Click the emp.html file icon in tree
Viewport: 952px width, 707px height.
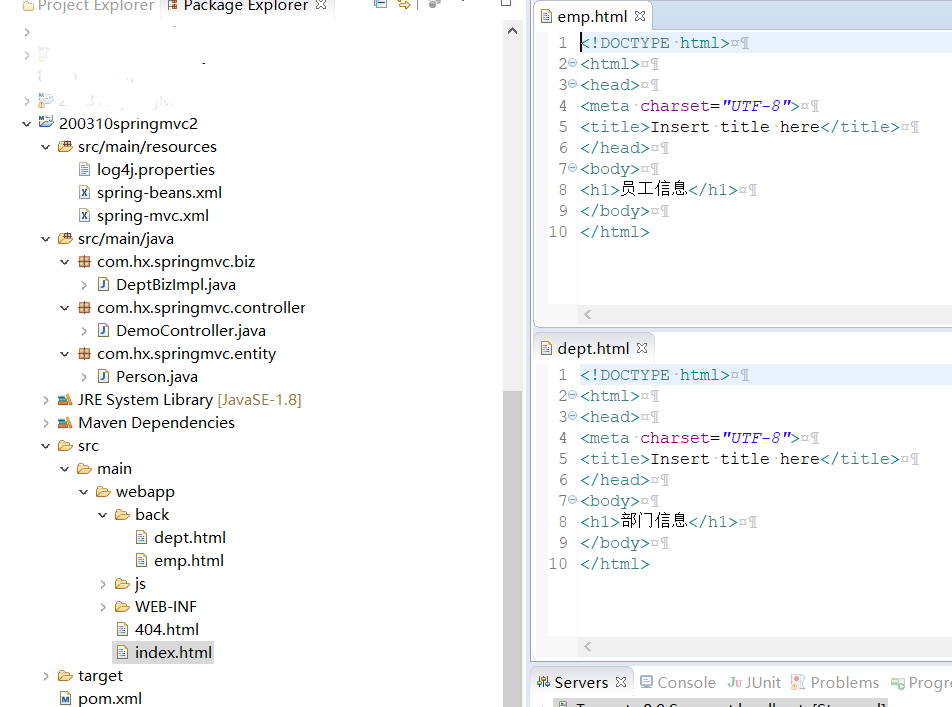coord(141,561)
